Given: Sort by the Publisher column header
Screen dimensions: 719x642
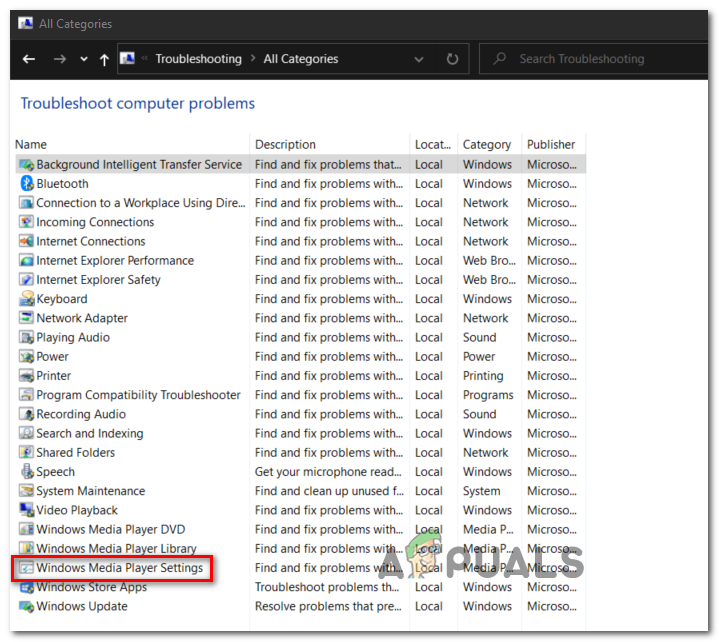Looking at the screenshot, I should [x=551, y=144].
